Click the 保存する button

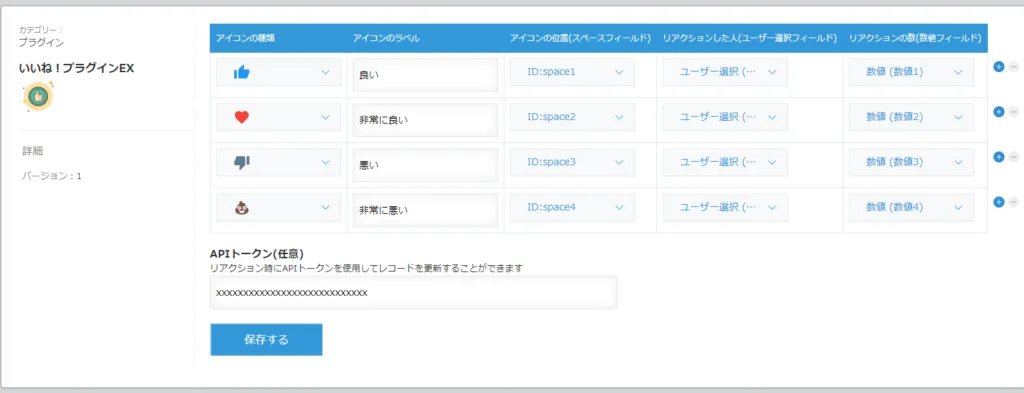[x=266, y=339]
